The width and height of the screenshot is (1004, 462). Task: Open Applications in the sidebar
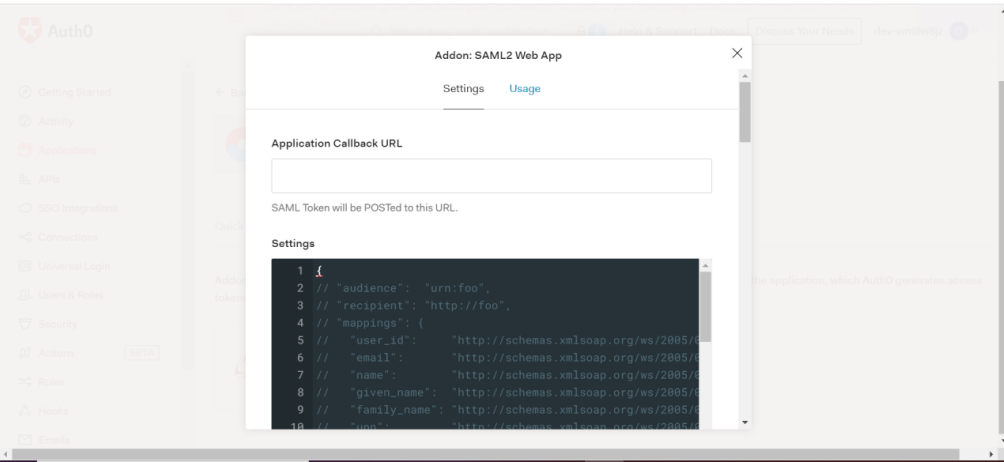[x=67, y=150]
